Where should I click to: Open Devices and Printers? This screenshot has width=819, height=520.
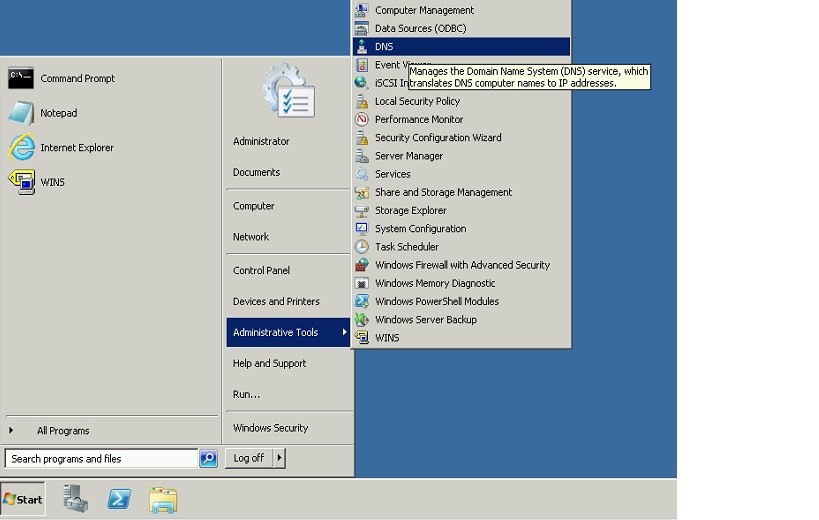tap(276, 301)
